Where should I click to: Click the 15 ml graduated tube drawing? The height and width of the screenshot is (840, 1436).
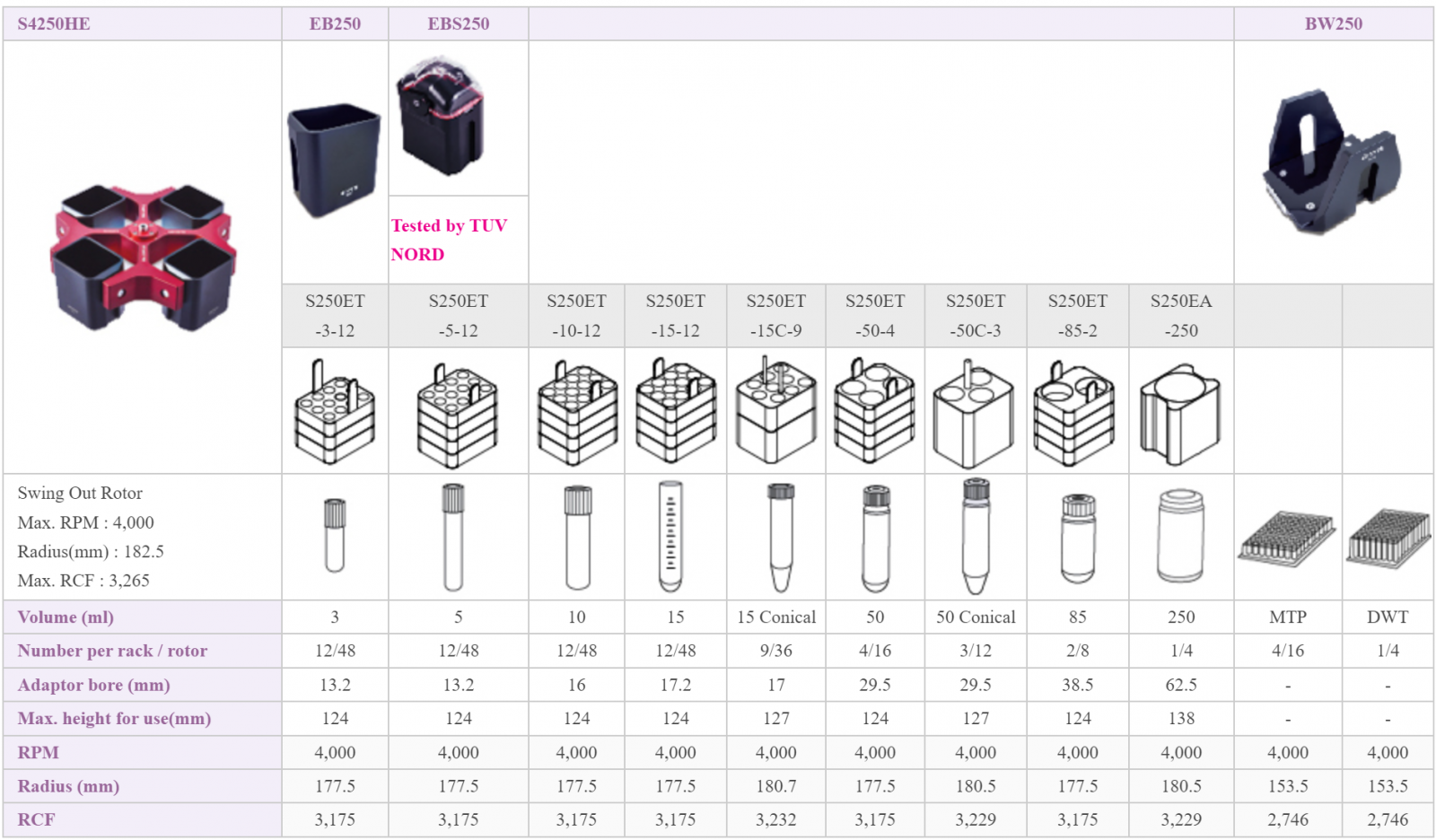[670, 537]
